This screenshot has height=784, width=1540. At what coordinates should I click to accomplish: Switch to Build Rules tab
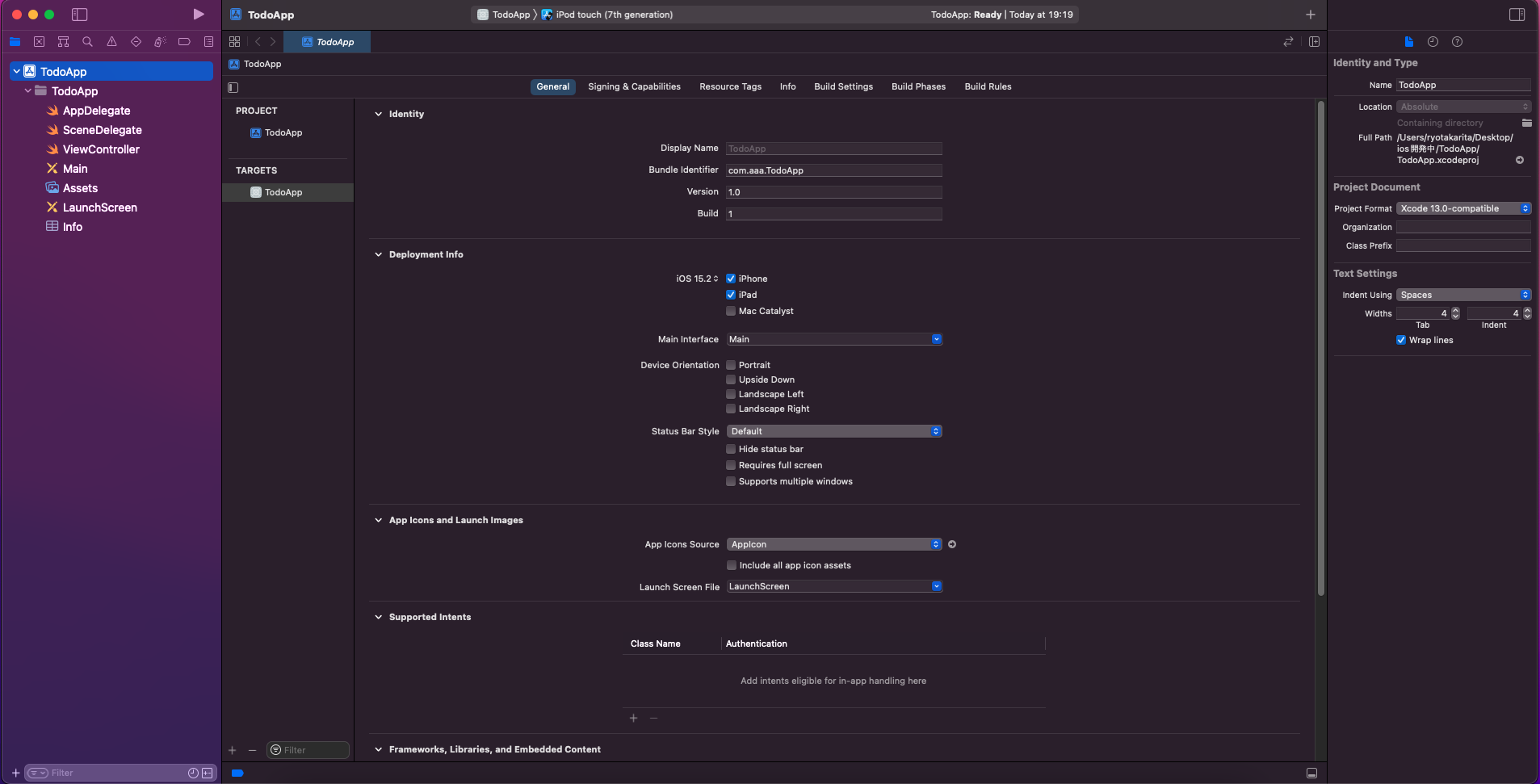coord(988,86)
